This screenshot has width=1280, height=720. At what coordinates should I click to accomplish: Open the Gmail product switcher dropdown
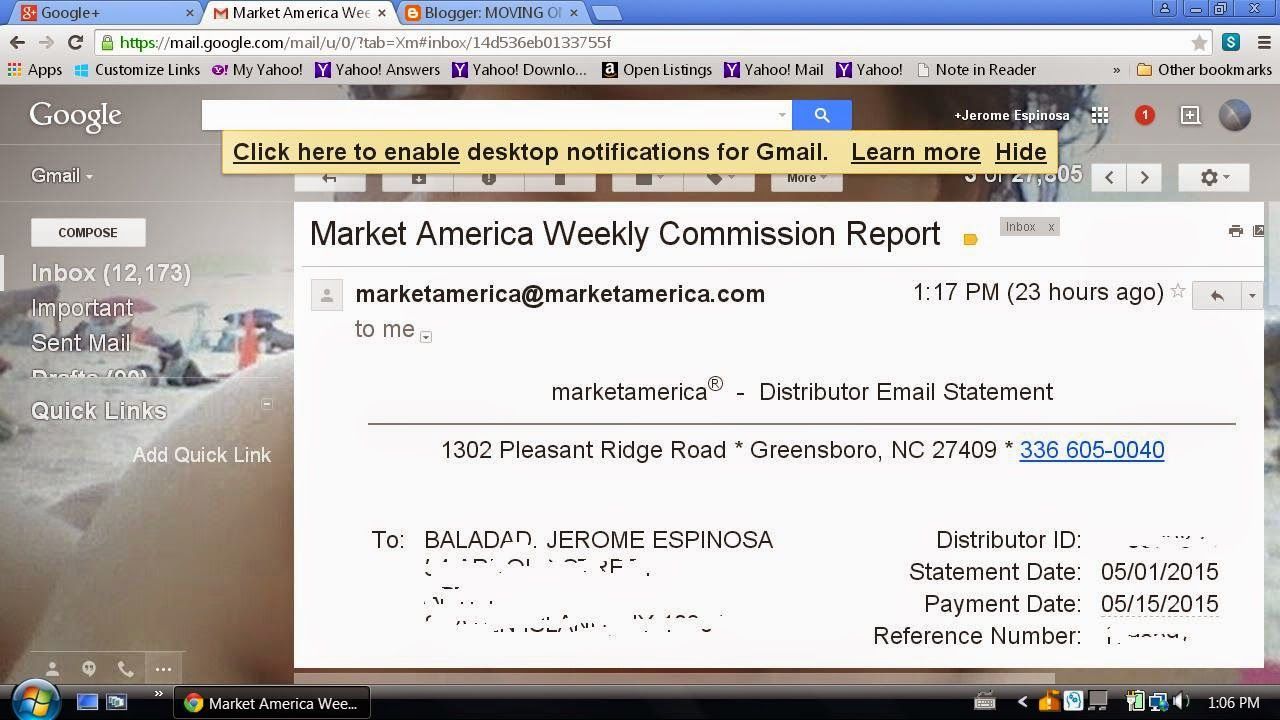click(x=62, y=176)
